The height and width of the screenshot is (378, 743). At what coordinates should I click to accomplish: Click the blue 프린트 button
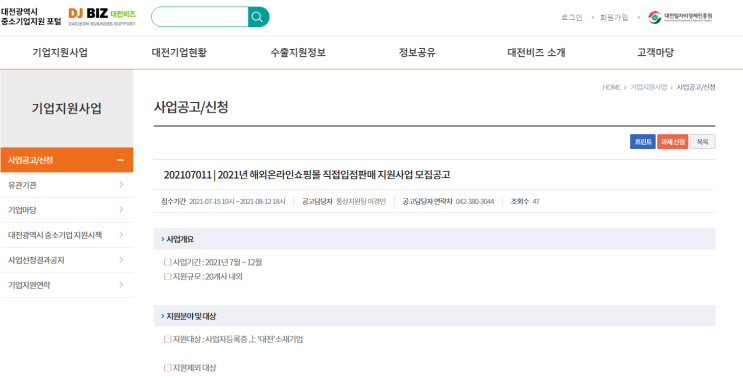[643, 142]
